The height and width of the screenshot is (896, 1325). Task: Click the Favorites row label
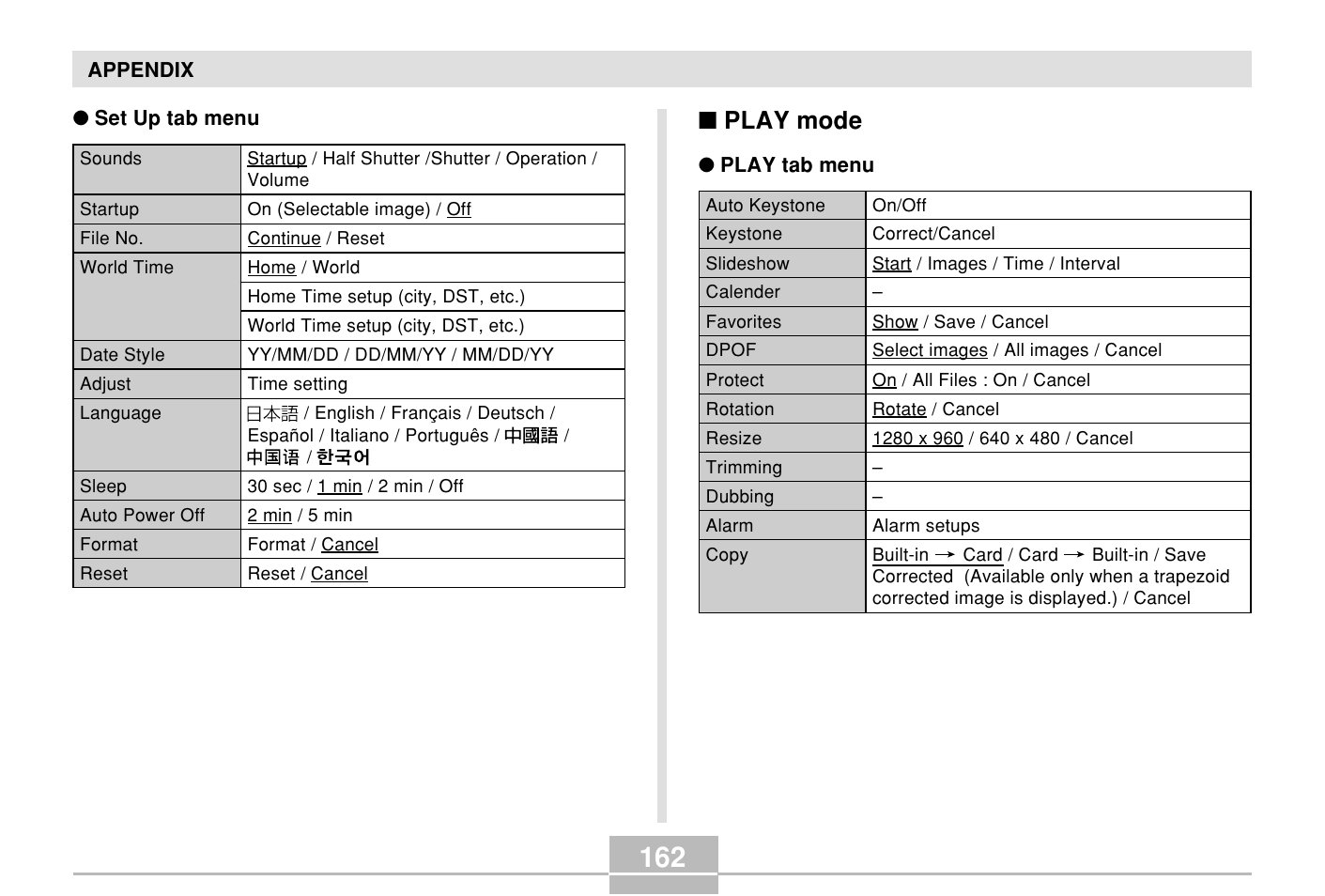point(744,322)
